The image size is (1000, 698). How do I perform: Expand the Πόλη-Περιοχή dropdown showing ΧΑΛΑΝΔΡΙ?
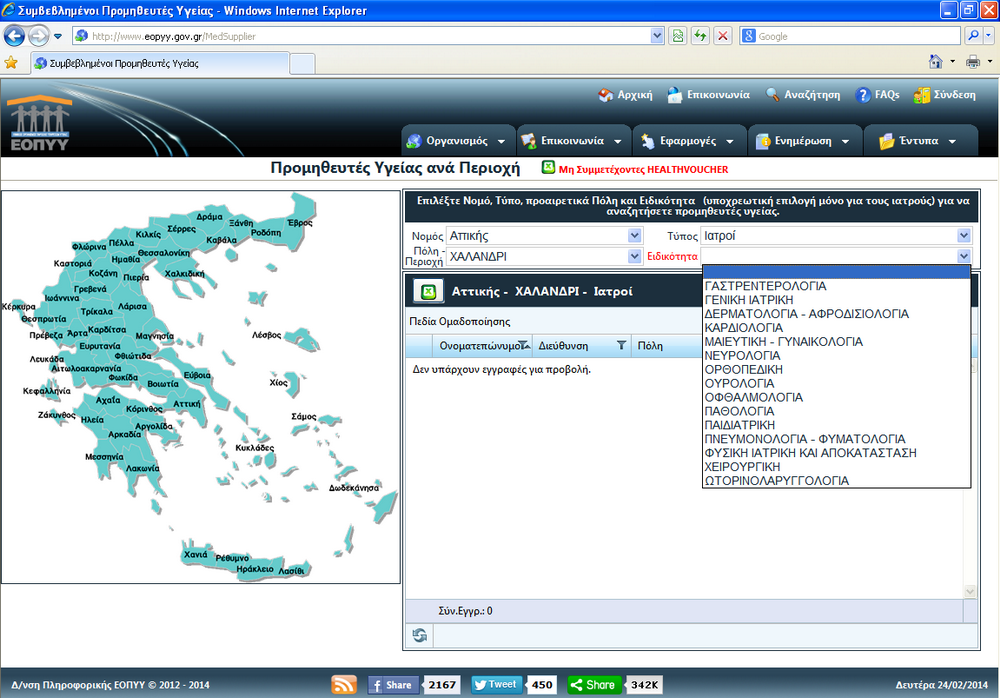point(634,256)
